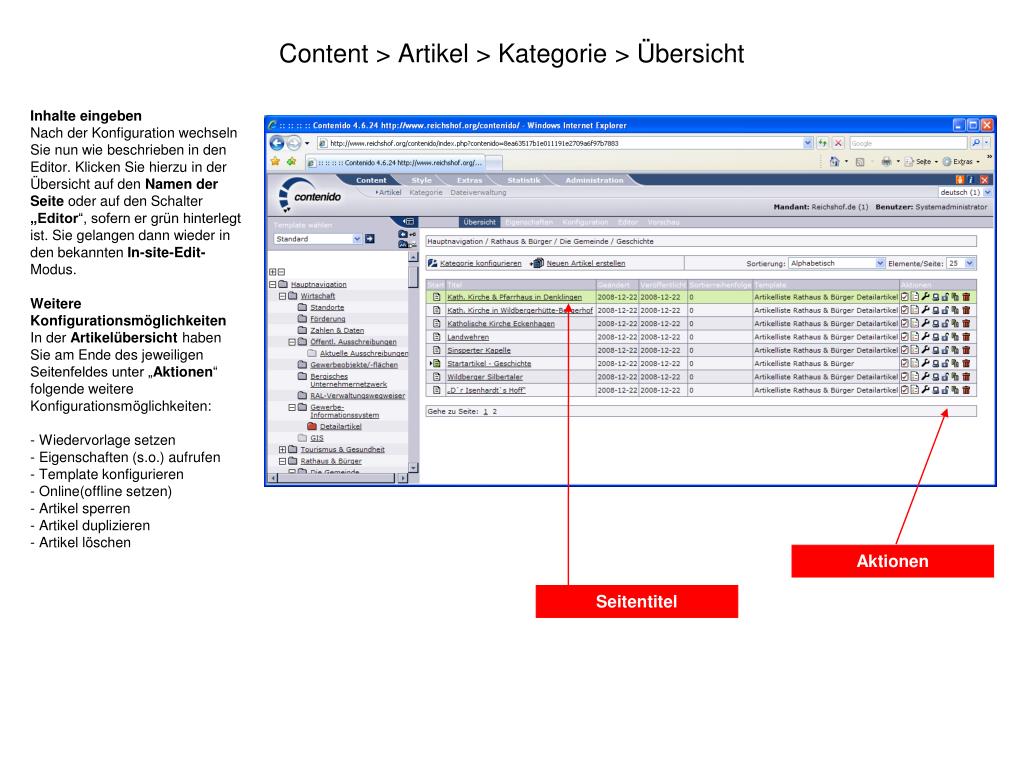Open the Dateiverwaltung submenu link
This screenshot has width=1024, height=768.
tap(478, 193)
